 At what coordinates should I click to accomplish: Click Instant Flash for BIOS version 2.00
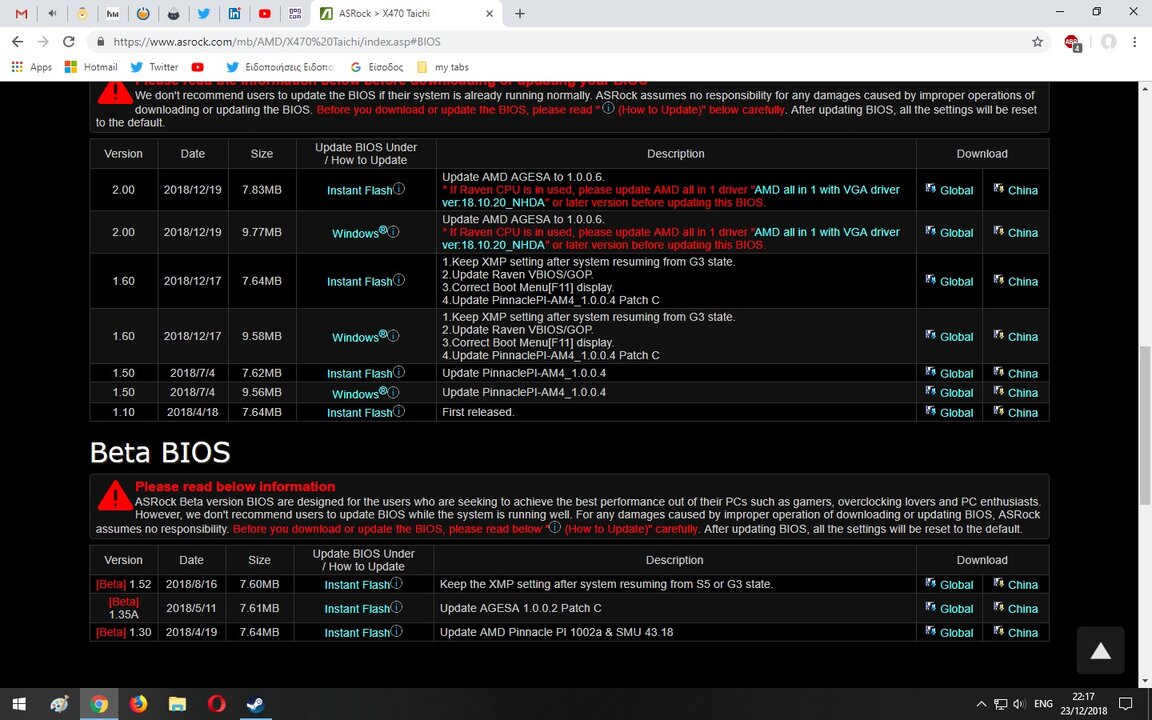click(359, 190)
